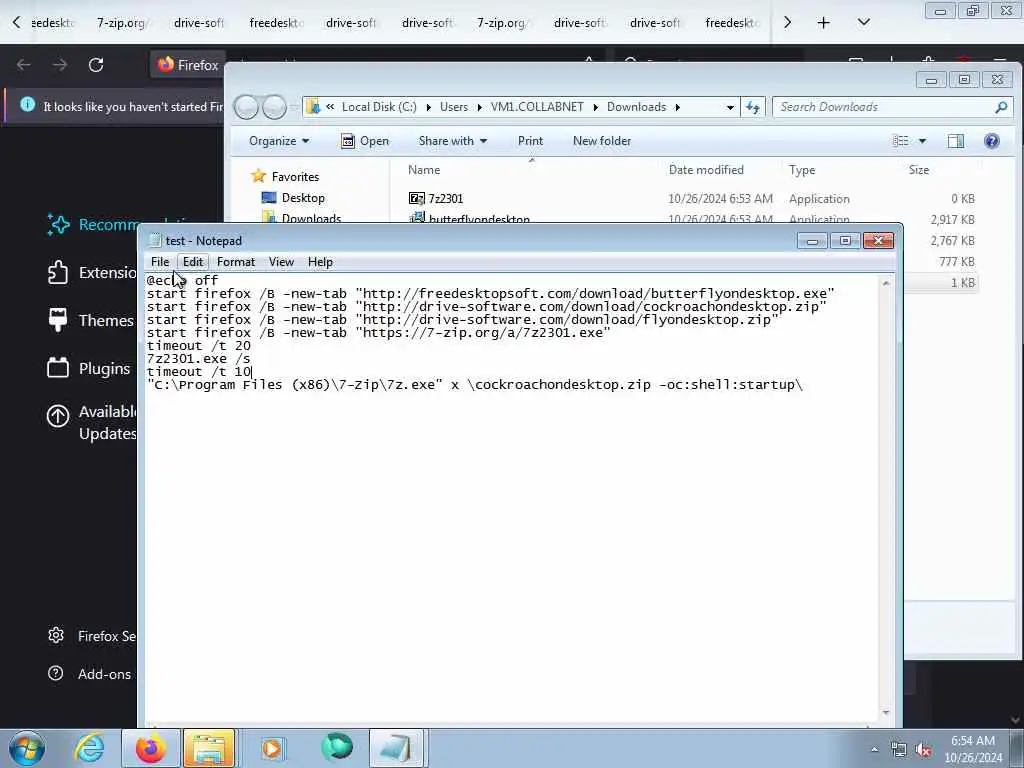Viewport: 1024px width, 768px height.
Task: Click Firefox Settings gear icon
Action: tap(56, 635)
